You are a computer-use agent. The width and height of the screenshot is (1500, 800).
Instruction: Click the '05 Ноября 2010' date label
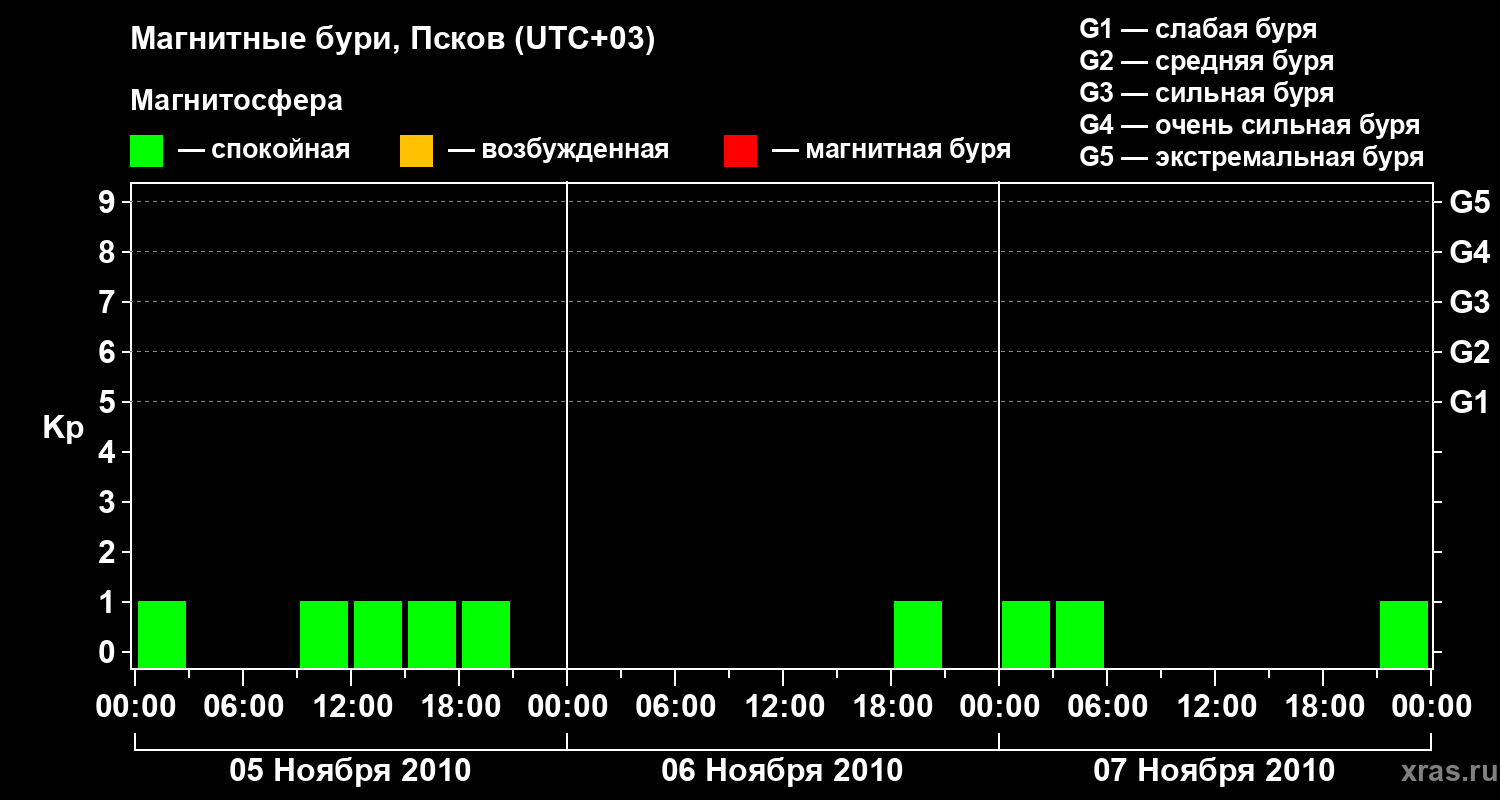(x=350, y=770)
